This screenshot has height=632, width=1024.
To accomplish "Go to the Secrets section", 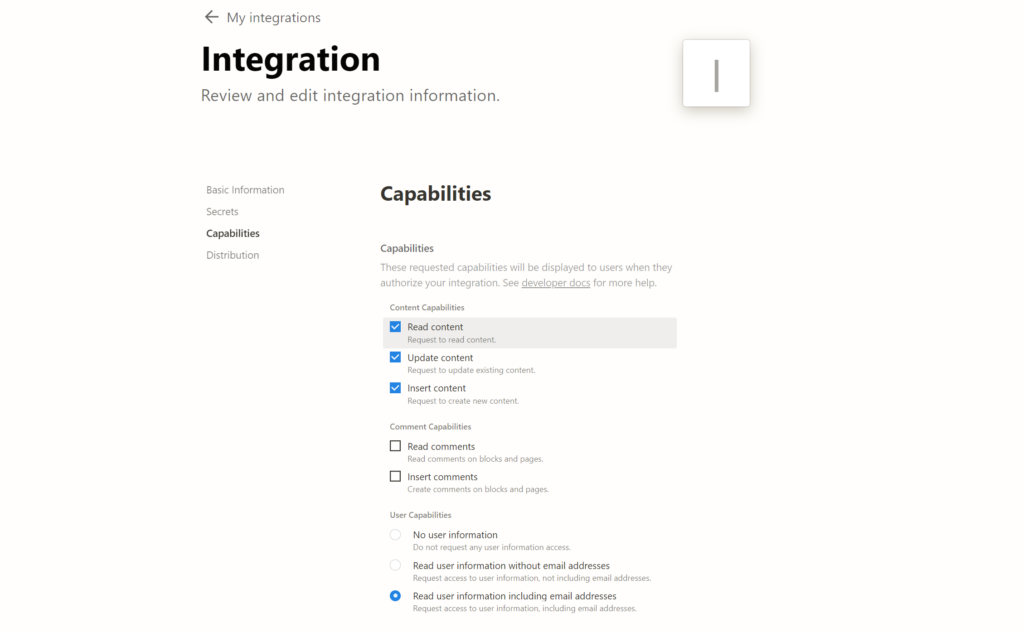I will 222,212.
